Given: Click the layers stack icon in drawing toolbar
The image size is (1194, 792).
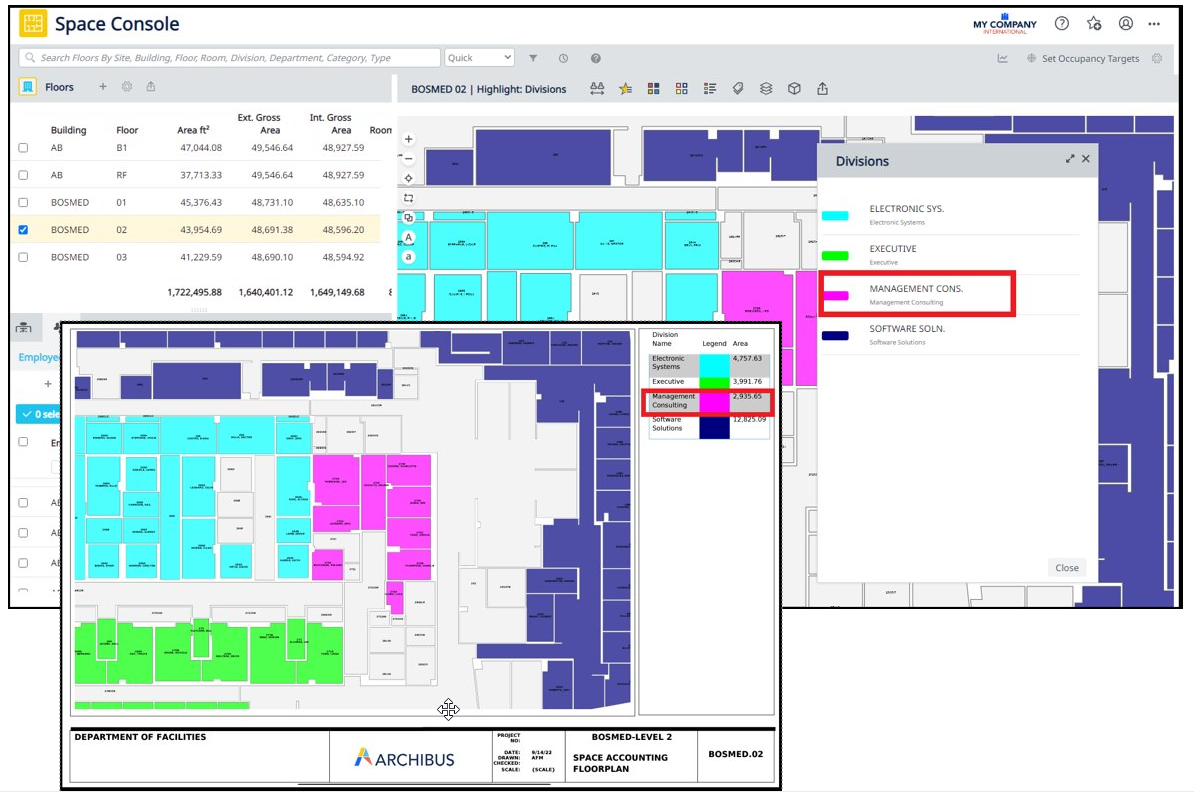Looking at the screenshot, I should 766,88.
